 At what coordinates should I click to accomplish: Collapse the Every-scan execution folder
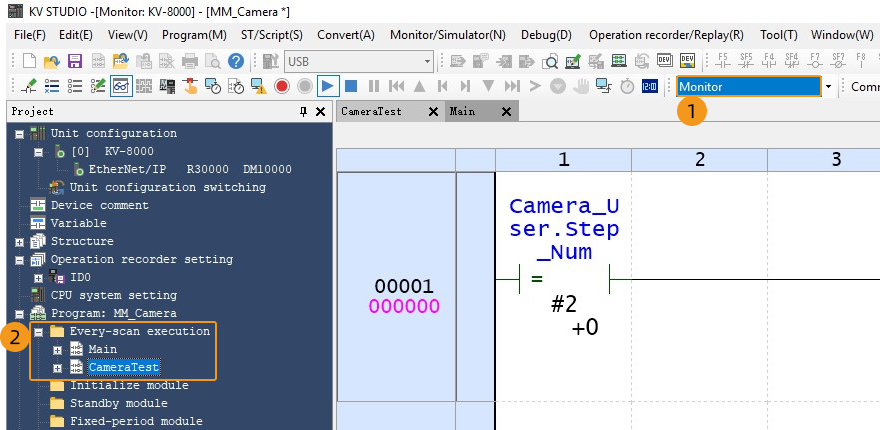point(39,331)
